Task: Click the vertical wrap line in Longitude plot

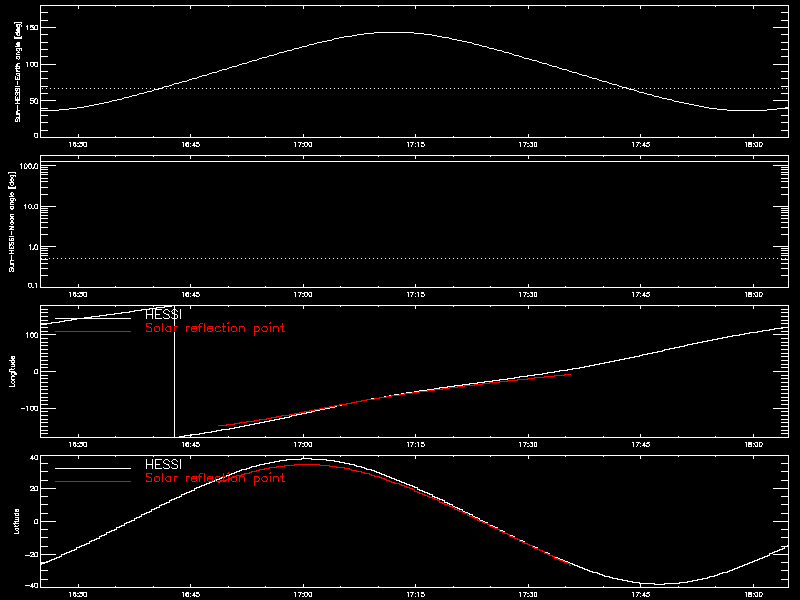Action: coord(174,372)
